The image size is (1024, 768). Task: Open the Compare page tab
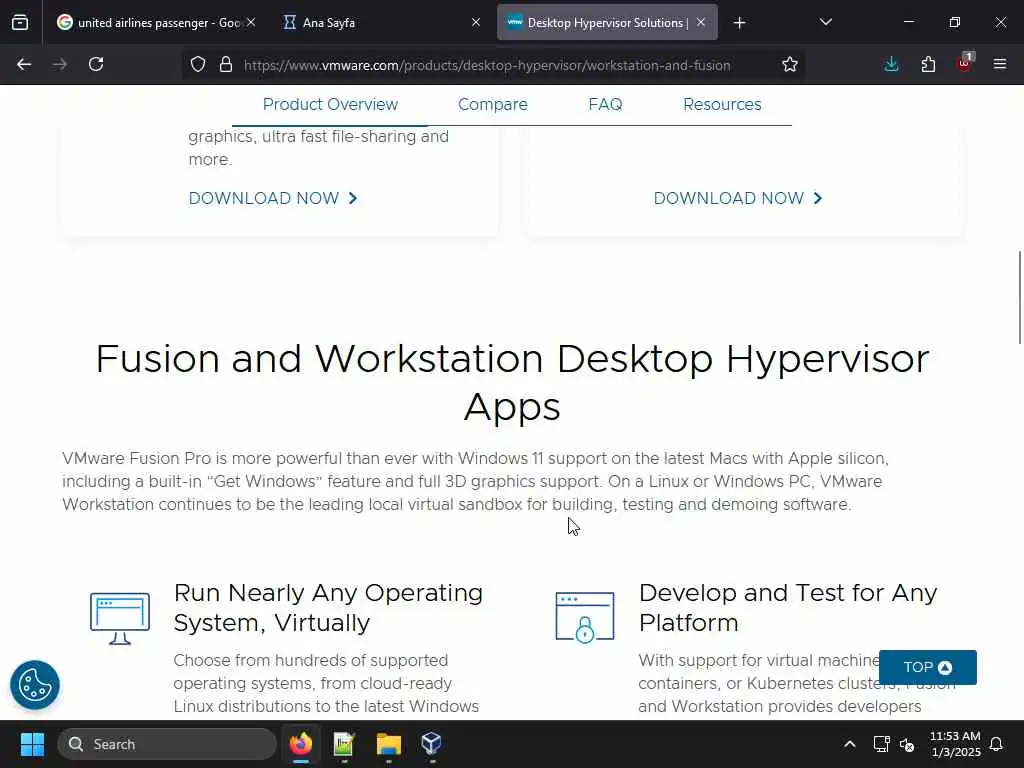[x=492, y=104]
